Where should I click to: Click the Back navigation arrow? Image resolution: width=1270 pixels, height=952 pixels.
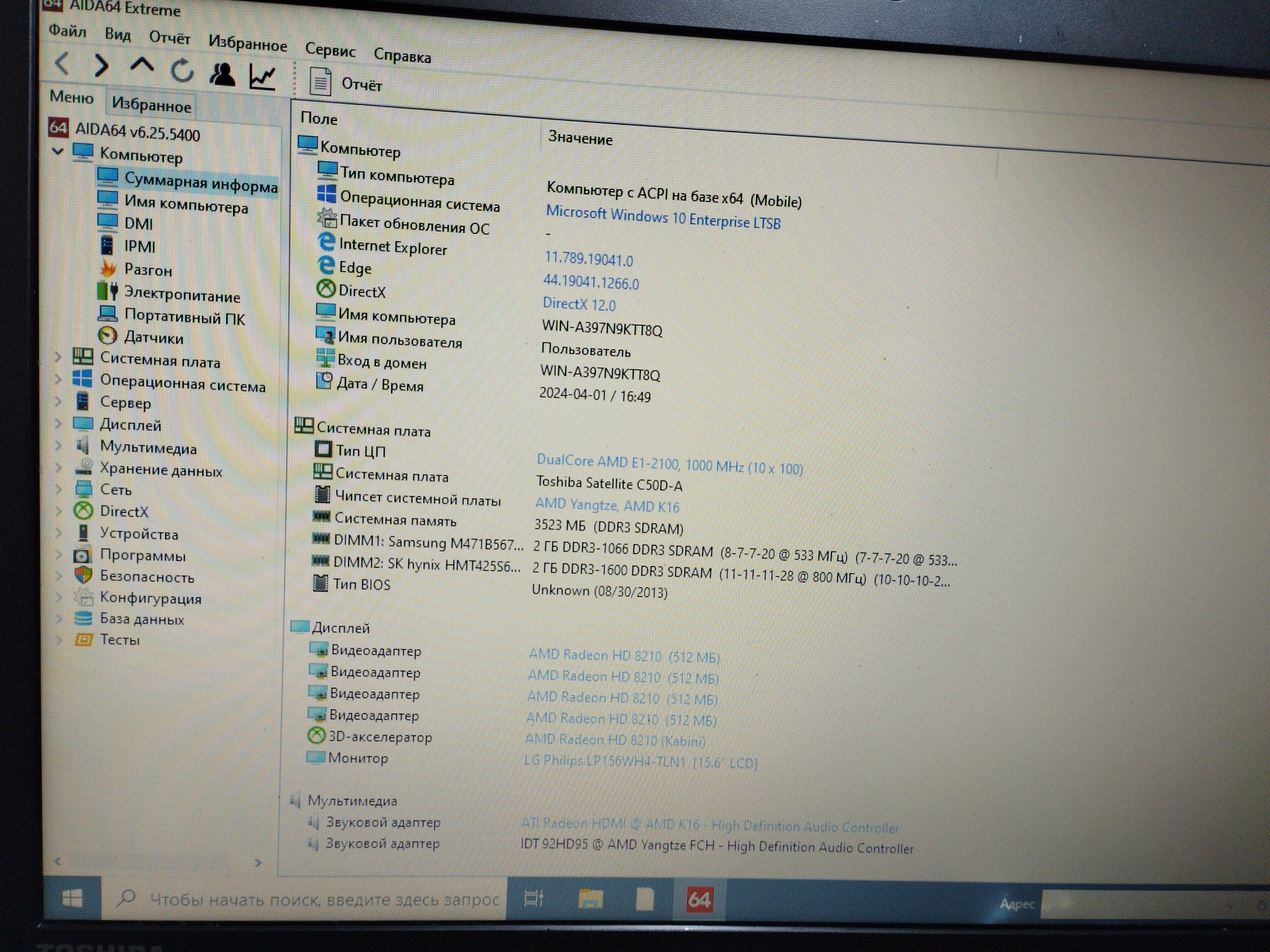(62, 63)
